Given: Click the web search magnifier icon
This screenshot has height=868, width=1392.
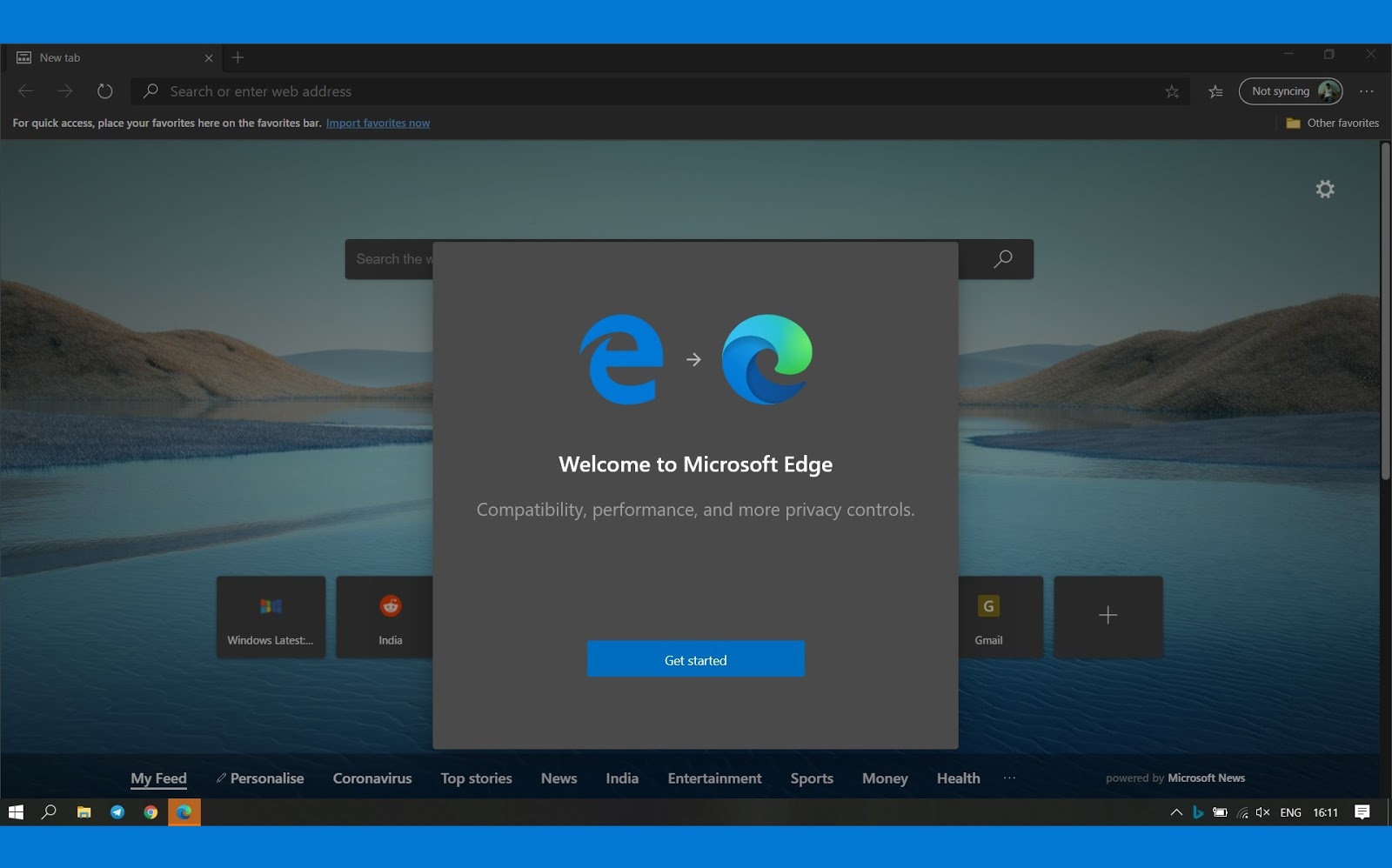Looking at the screenshot, I should (x=1003, y=258).
